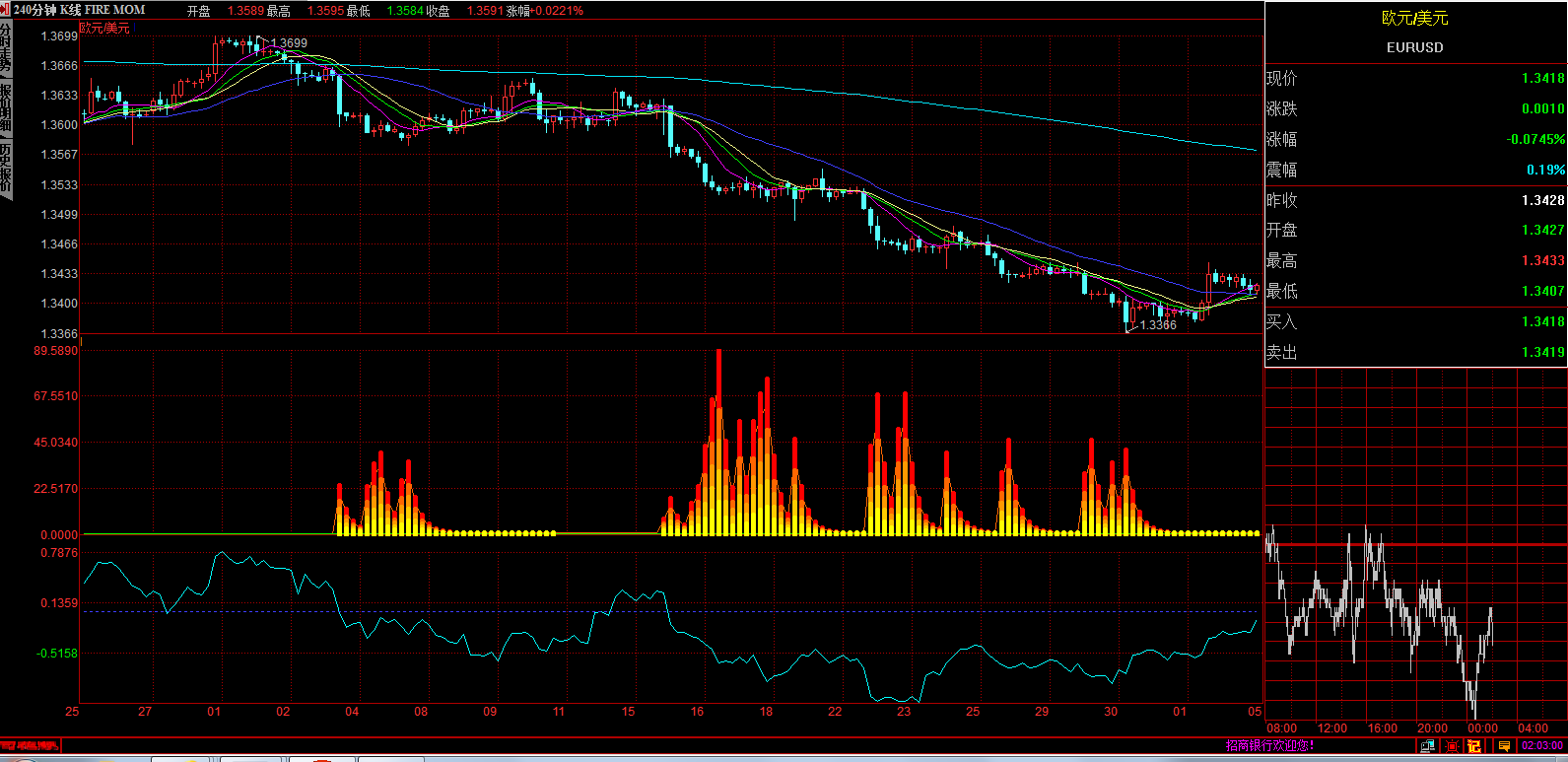The width and height of the screenshot is (1568, 762).
Task: Click the 震幅 value 0.19%
Action: click(x=1545, y=170)
